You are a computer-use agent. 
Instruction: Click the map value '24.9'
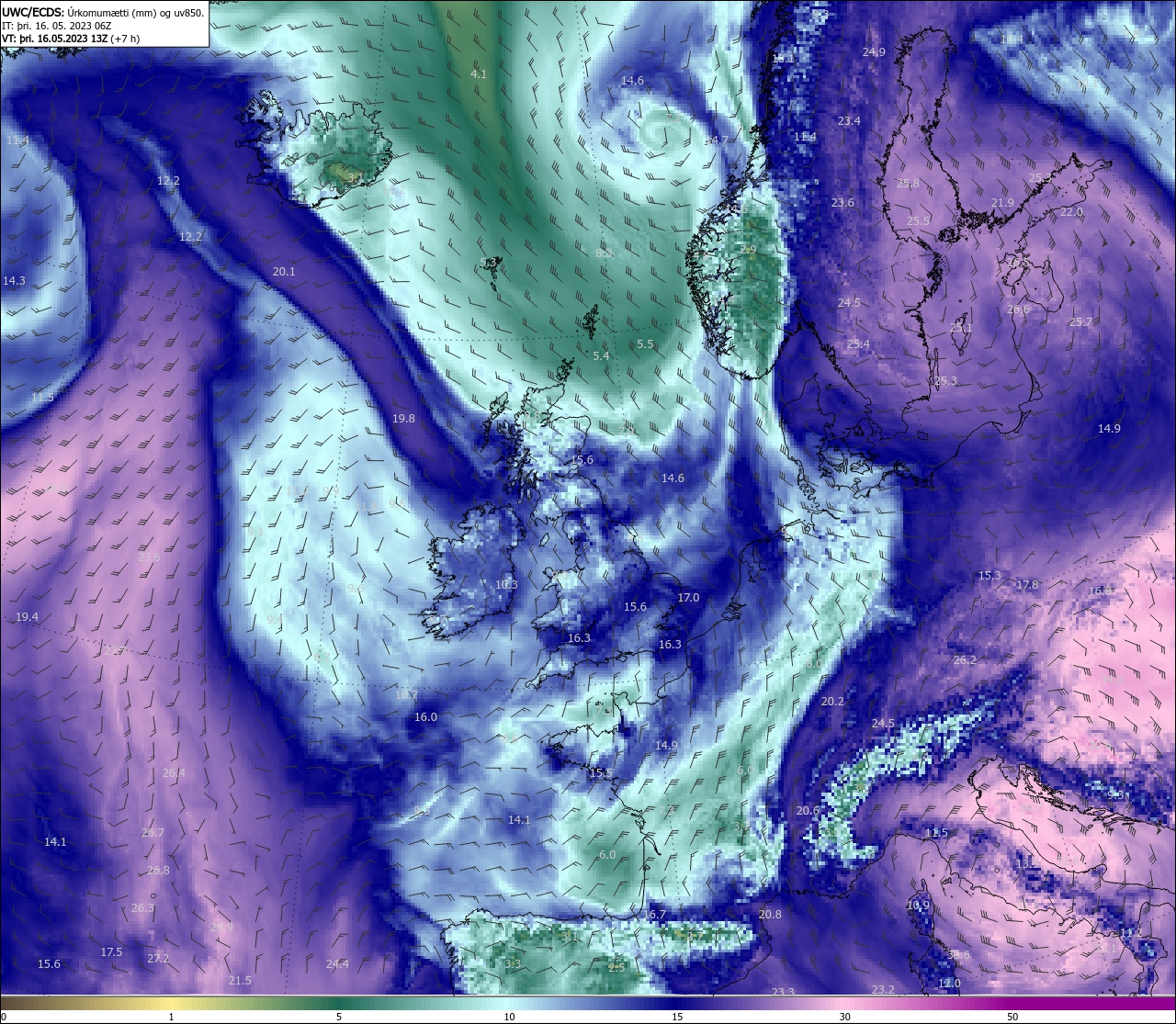(874, 52)
